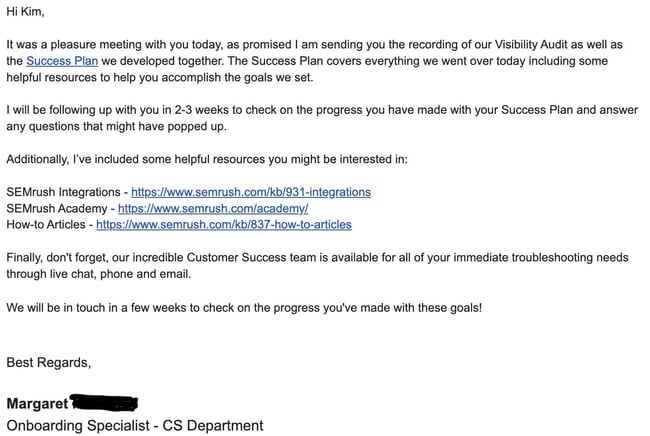
Task: Click the 'How-to Articles -' label text
Action: tap(49, 225)
